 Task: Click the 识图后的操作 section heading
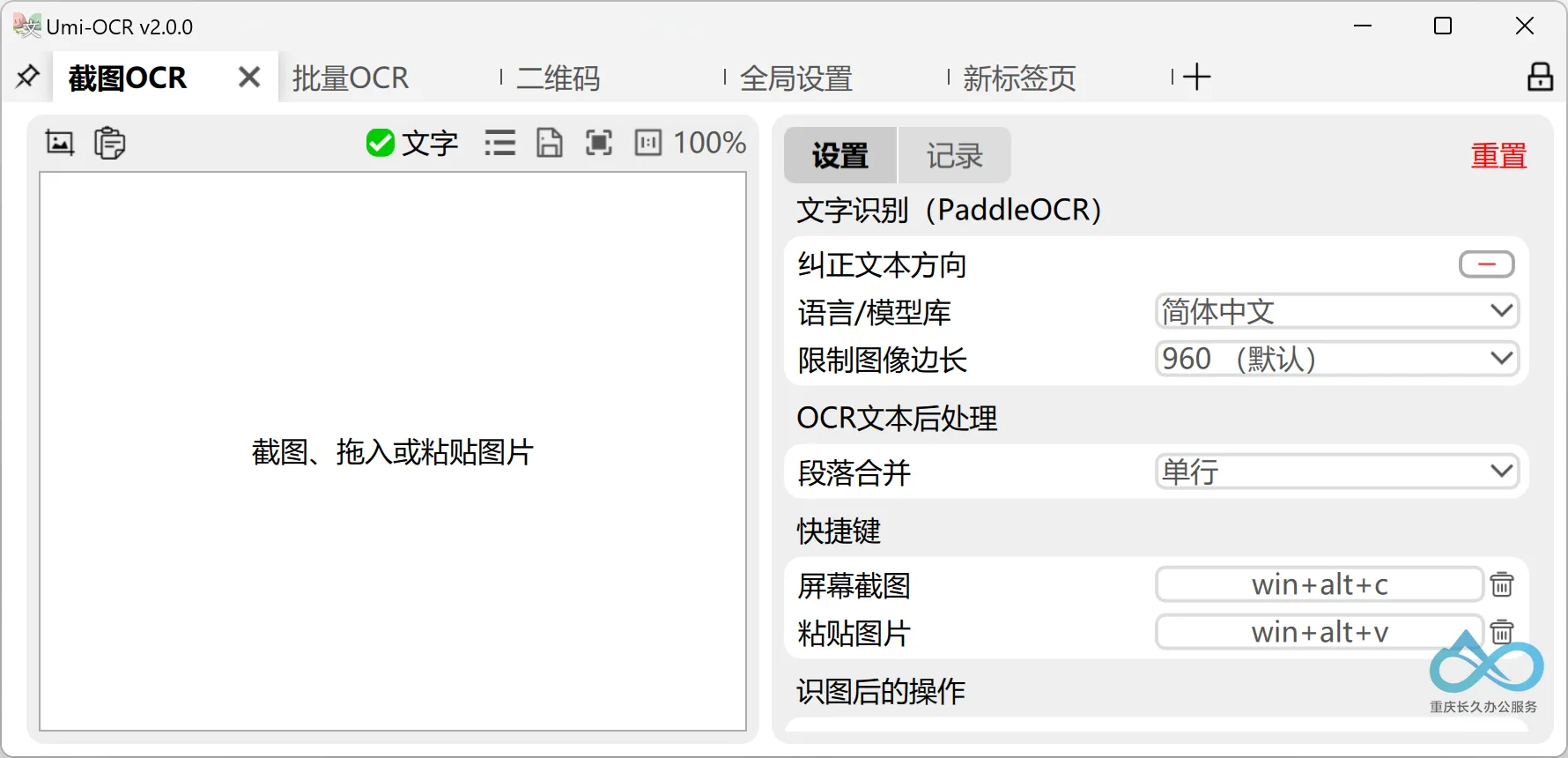tap(881, 691)
